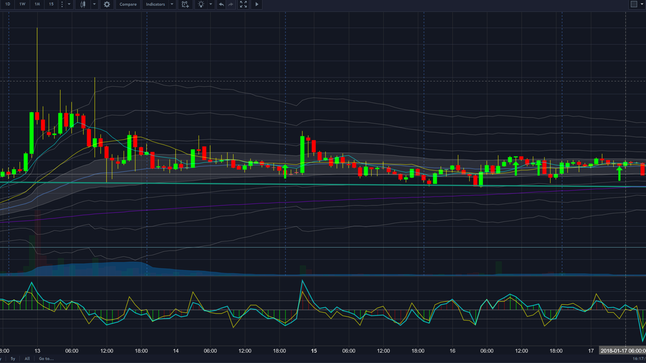Select the 1M timeframe button
This screenshot has height=363, width=646.
(x=37, y=4)
